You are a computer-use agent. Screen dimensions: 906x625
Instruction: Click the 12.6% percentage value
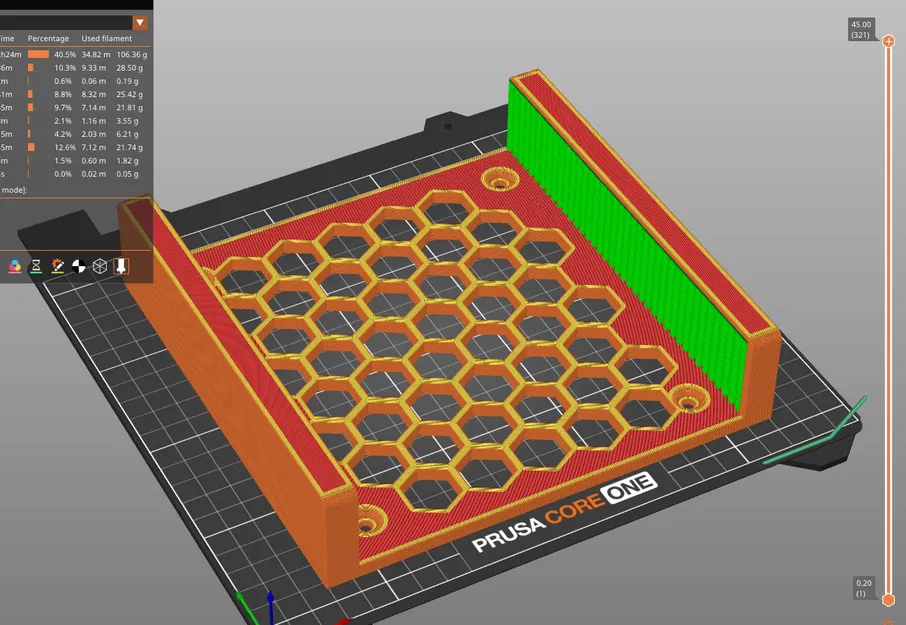(65, 147)
